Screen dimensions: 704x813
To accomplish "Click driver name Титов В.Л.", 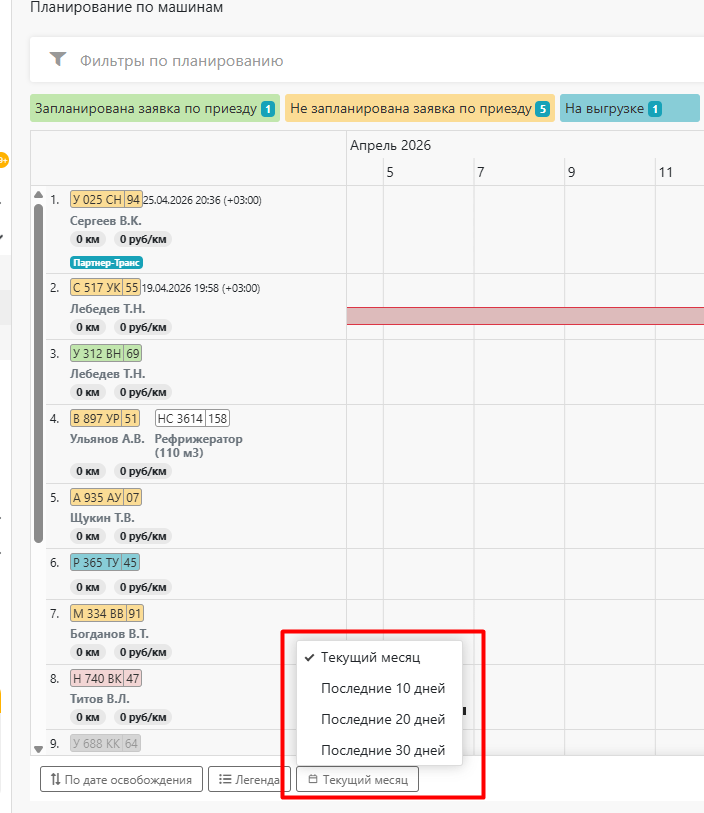I will point(100,699).
